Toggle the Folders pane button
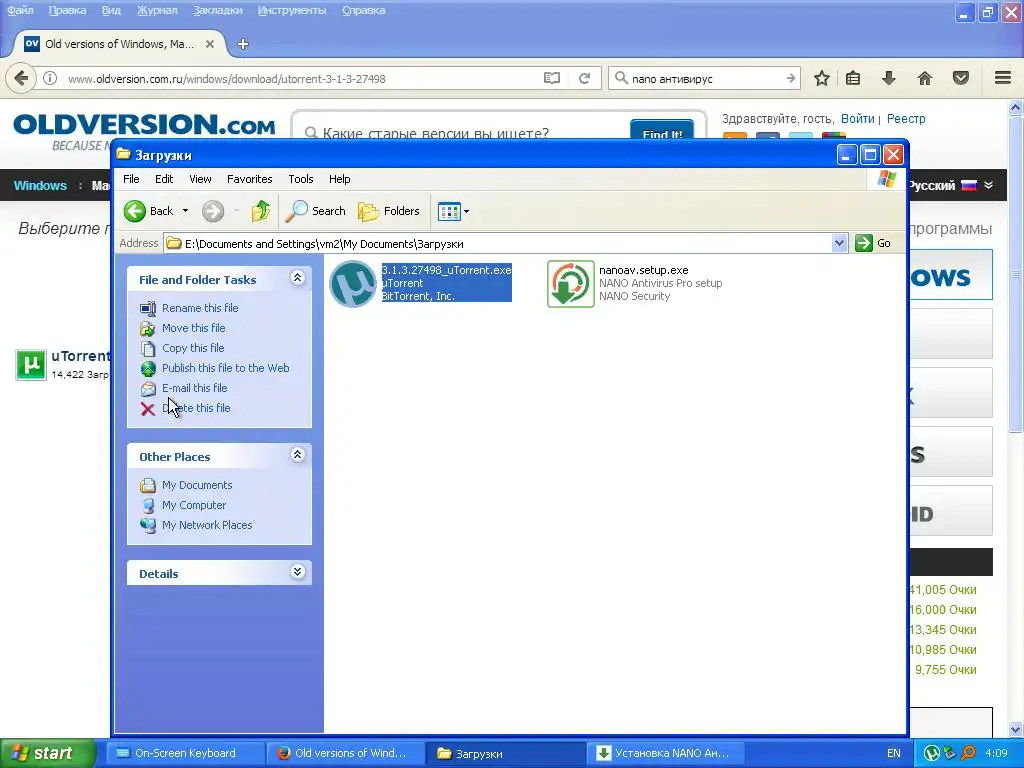1024x768 pixels. pos(389,211)
